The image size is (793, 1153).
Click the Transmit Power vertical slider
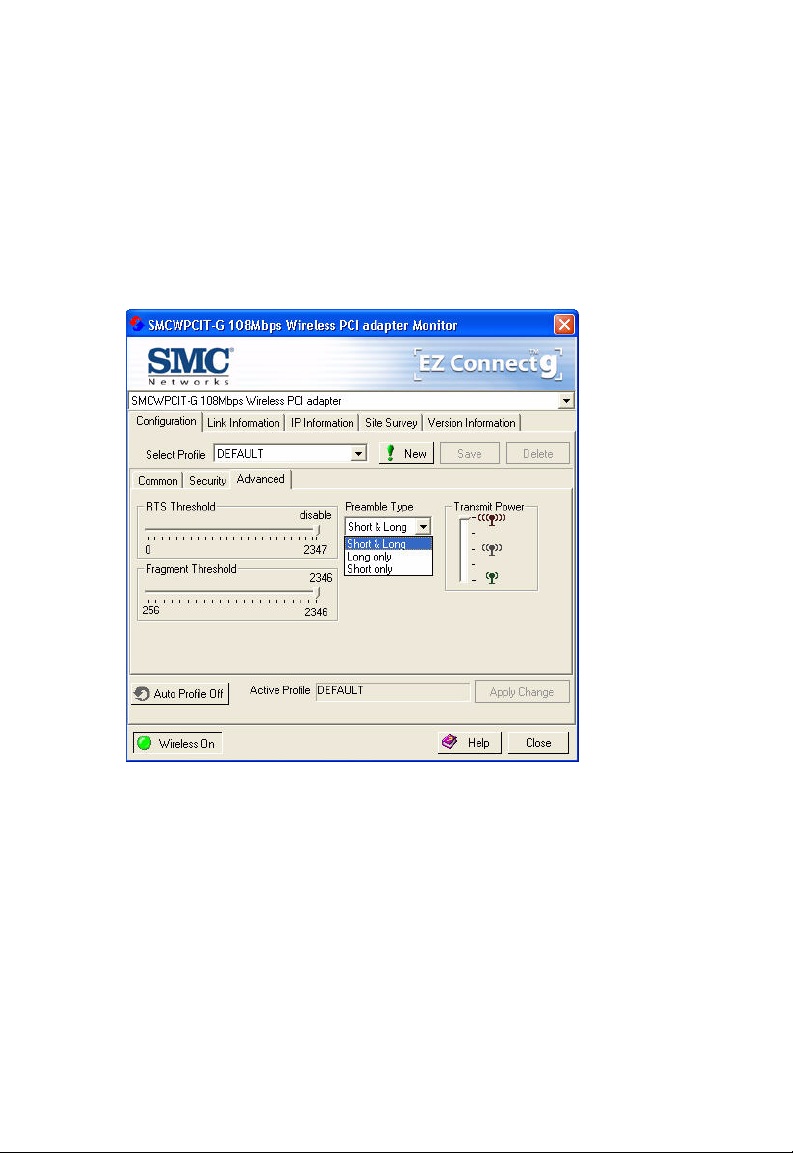coord(463,550)
